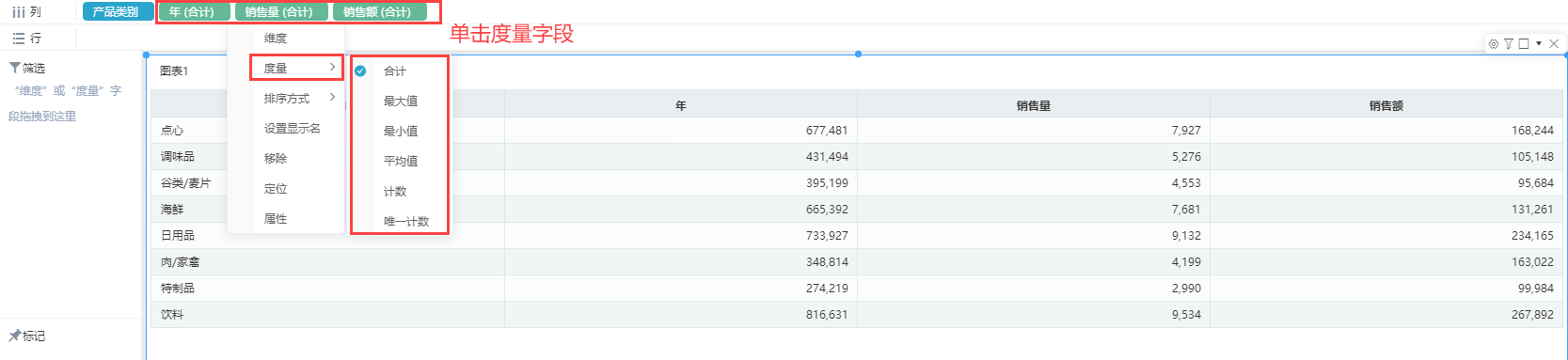Viewport: 1568px width, 360px height.
Task: Click the 产品类别 field pill
Action: (x=116, y=12)
